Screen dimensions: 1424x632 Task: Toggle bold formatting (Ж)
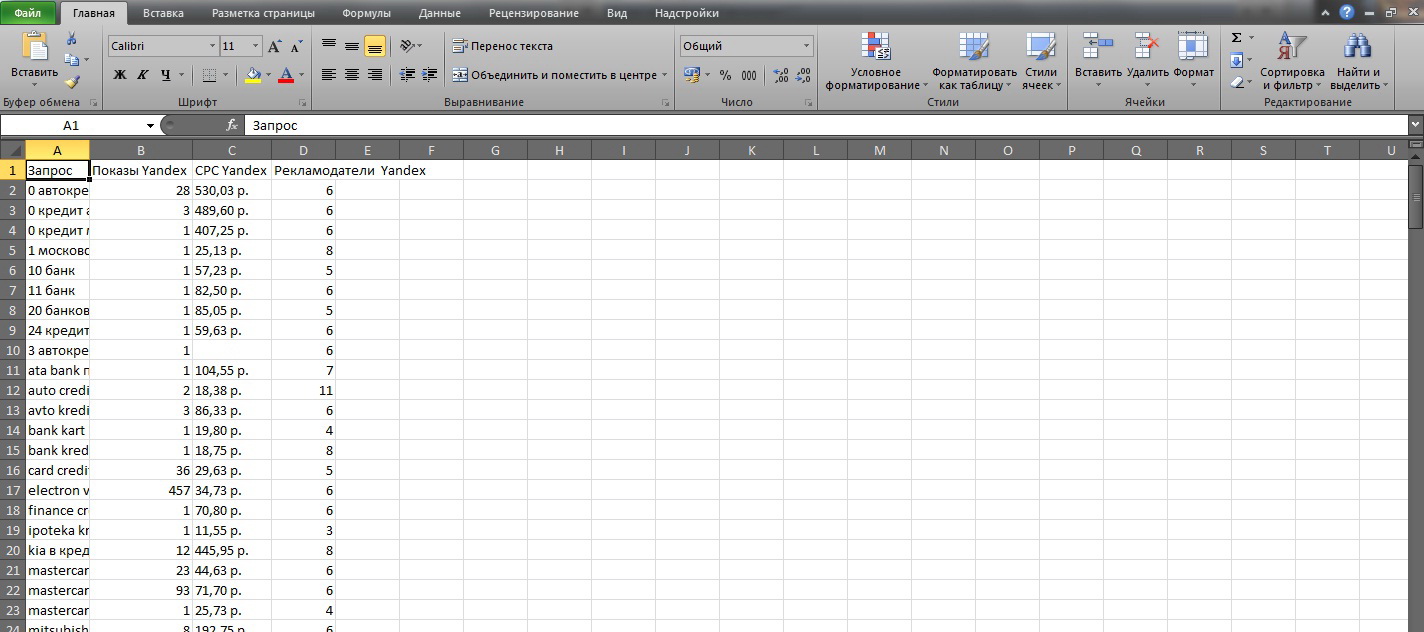coord(120,75)
